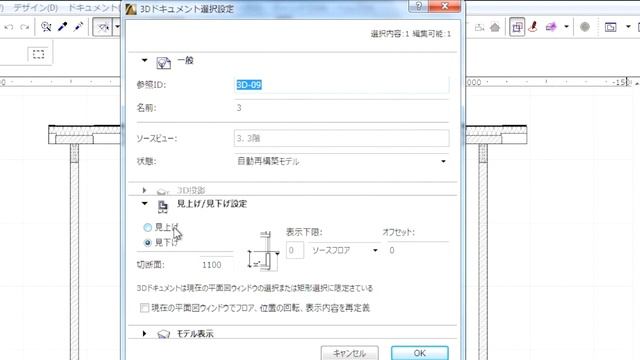The height and width of the screenshot is (360, 640).
Task: Pick up parameters with the eyedropper tool
Action: [62, 27]
